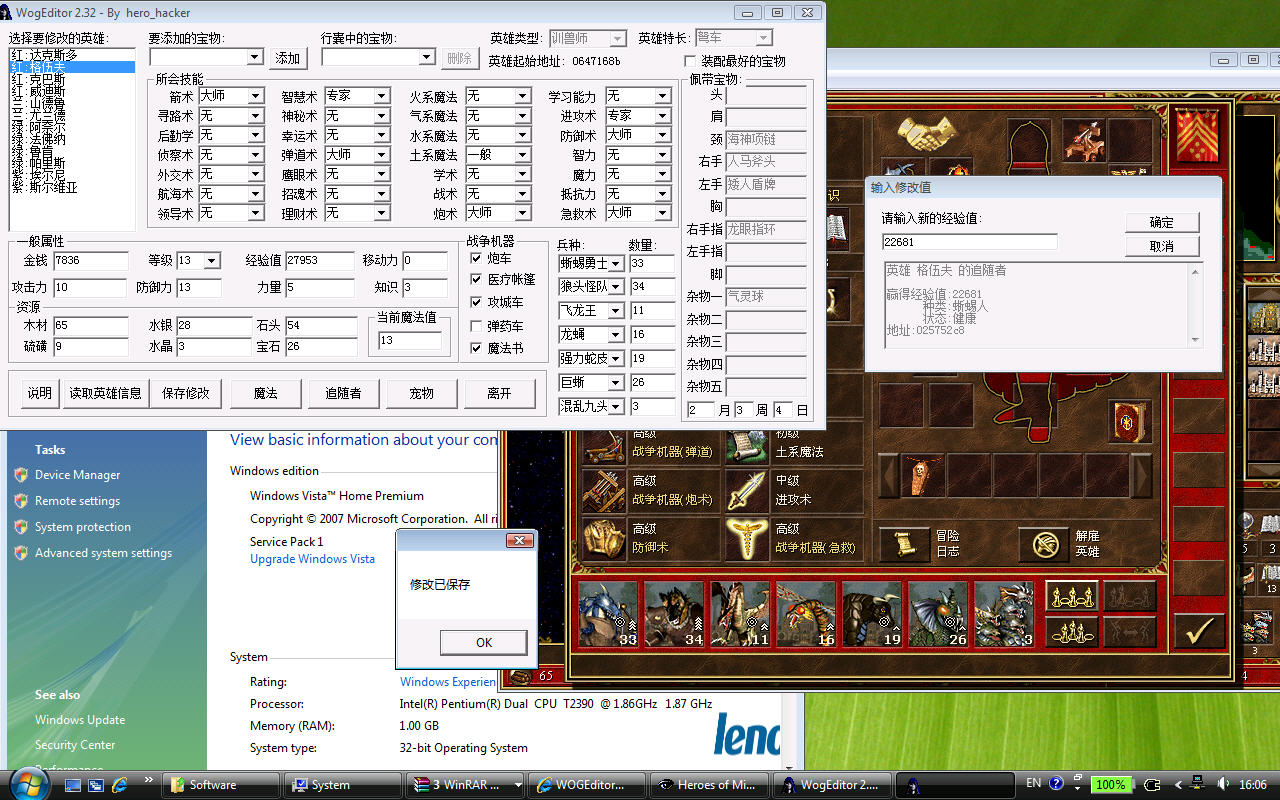Viewport: 1280px width, 800px height.
Task: Switch to the WogEditor 2... taskbar item
Action: click(831, 785)
